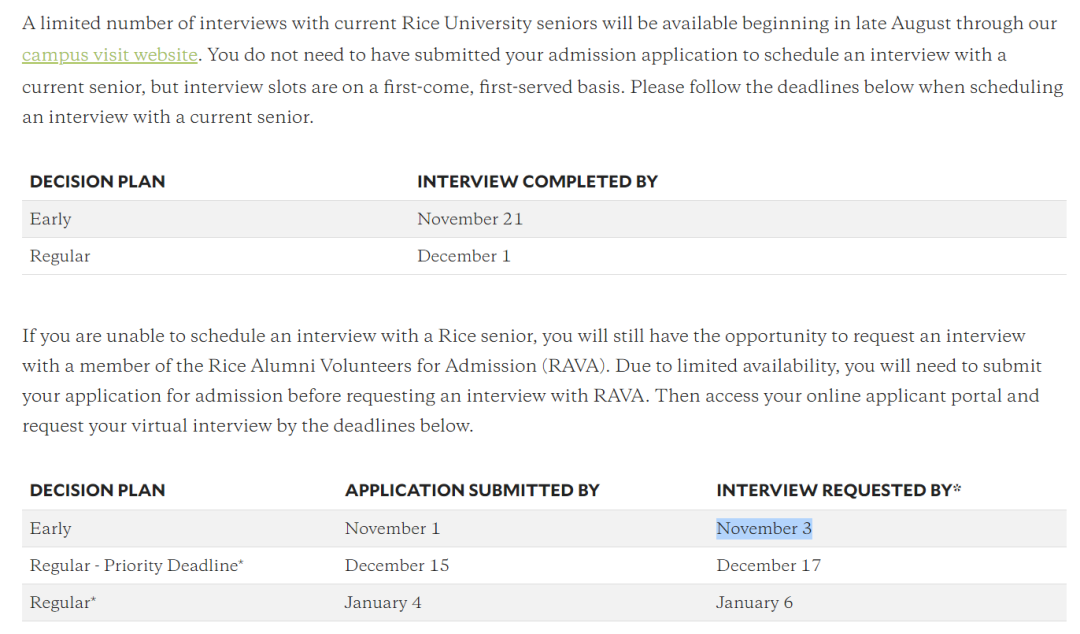Click the highlighted November 3 date
This screenshot has height=634, width=1080.
[x=764, y=529]
